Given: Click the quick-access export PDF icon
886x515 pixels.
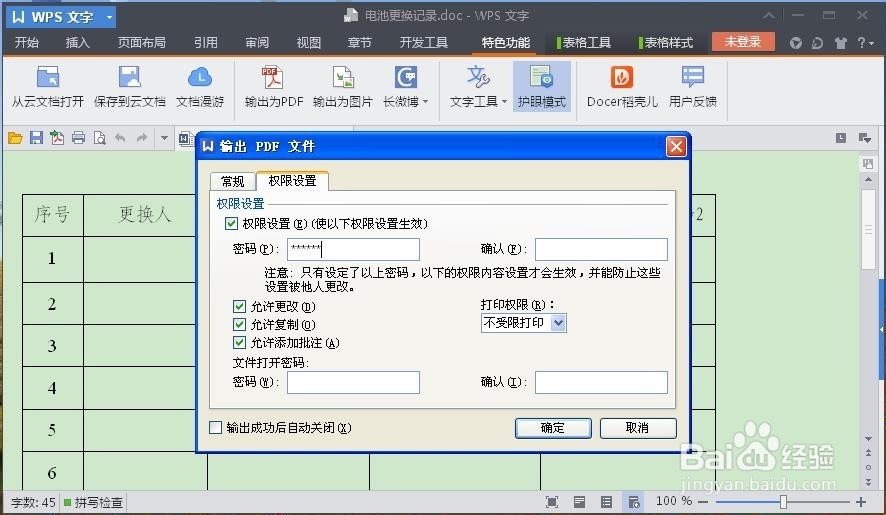Looking at the screenshot, I should click(57, 137).
